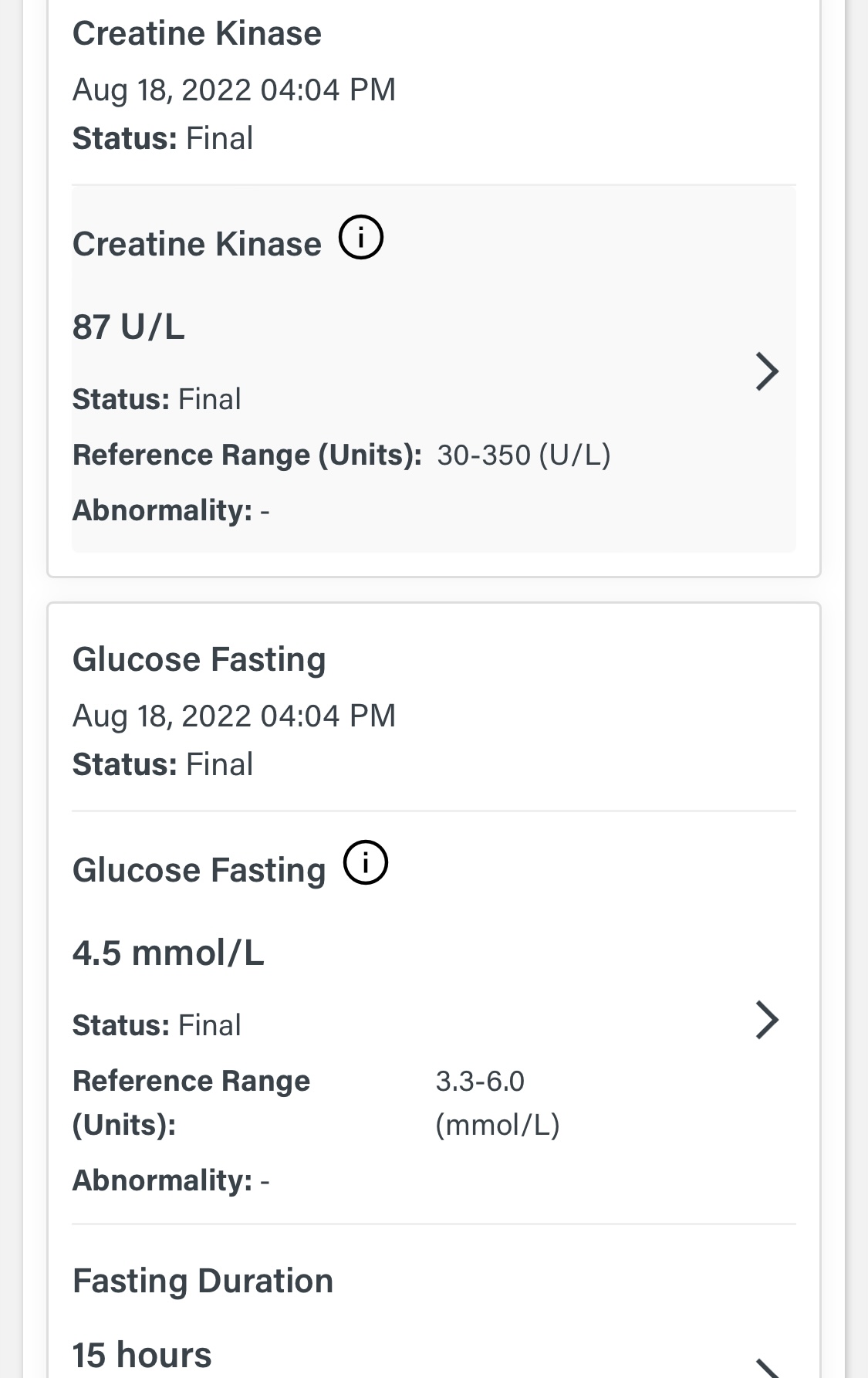Expand Glucose Fasting result details chevron
This screenshot has height=1378, width=868.
click(x=766, y=1021)
